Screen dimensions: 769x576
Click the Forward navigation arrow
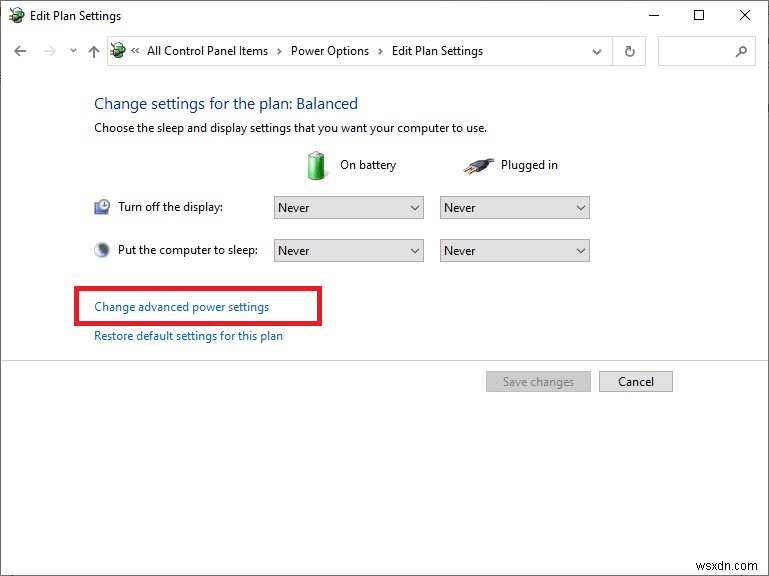pyautogui.click(x=49, y=51)
